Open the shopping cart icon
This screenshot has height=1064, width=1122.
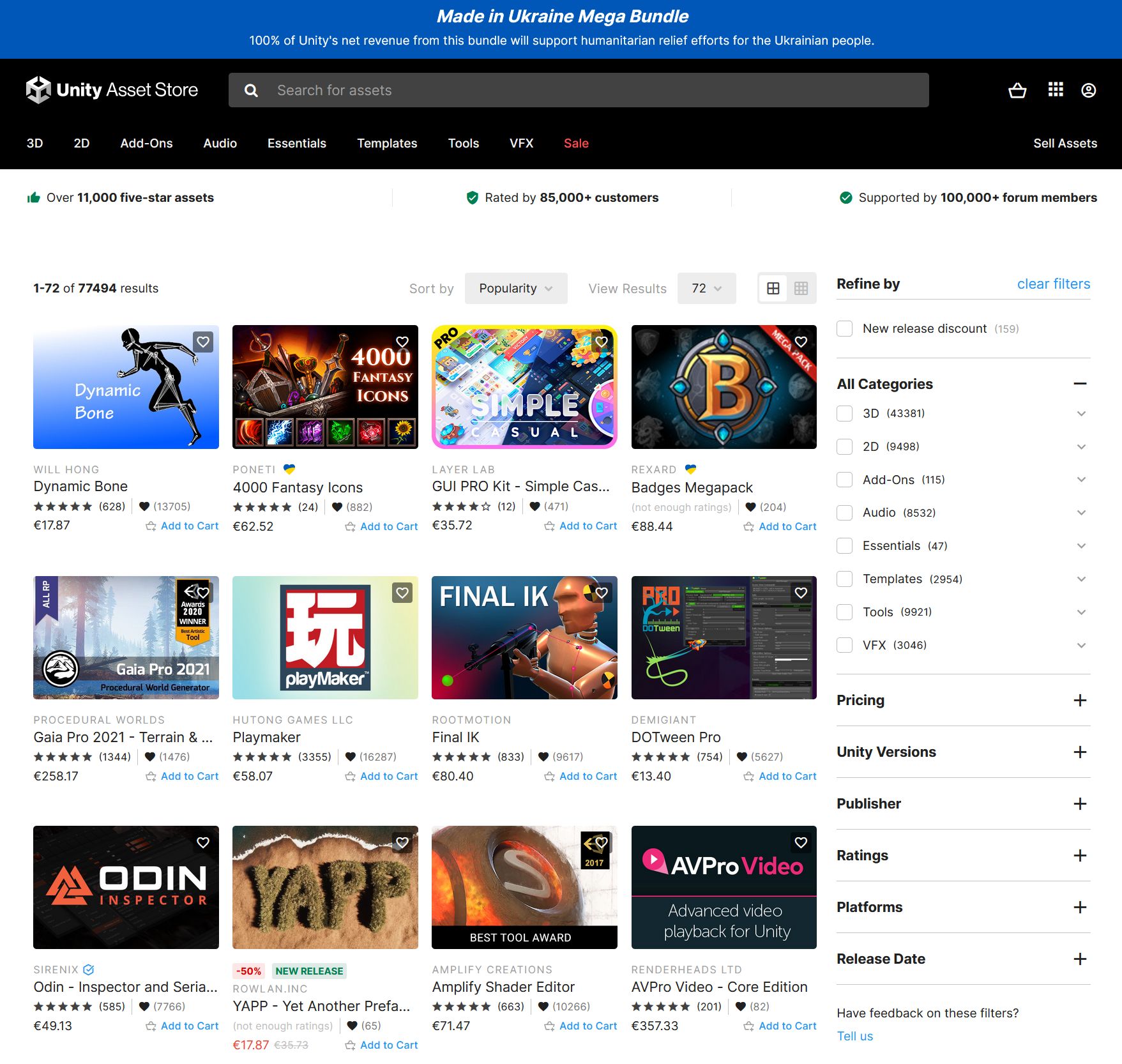point(1017,90)
